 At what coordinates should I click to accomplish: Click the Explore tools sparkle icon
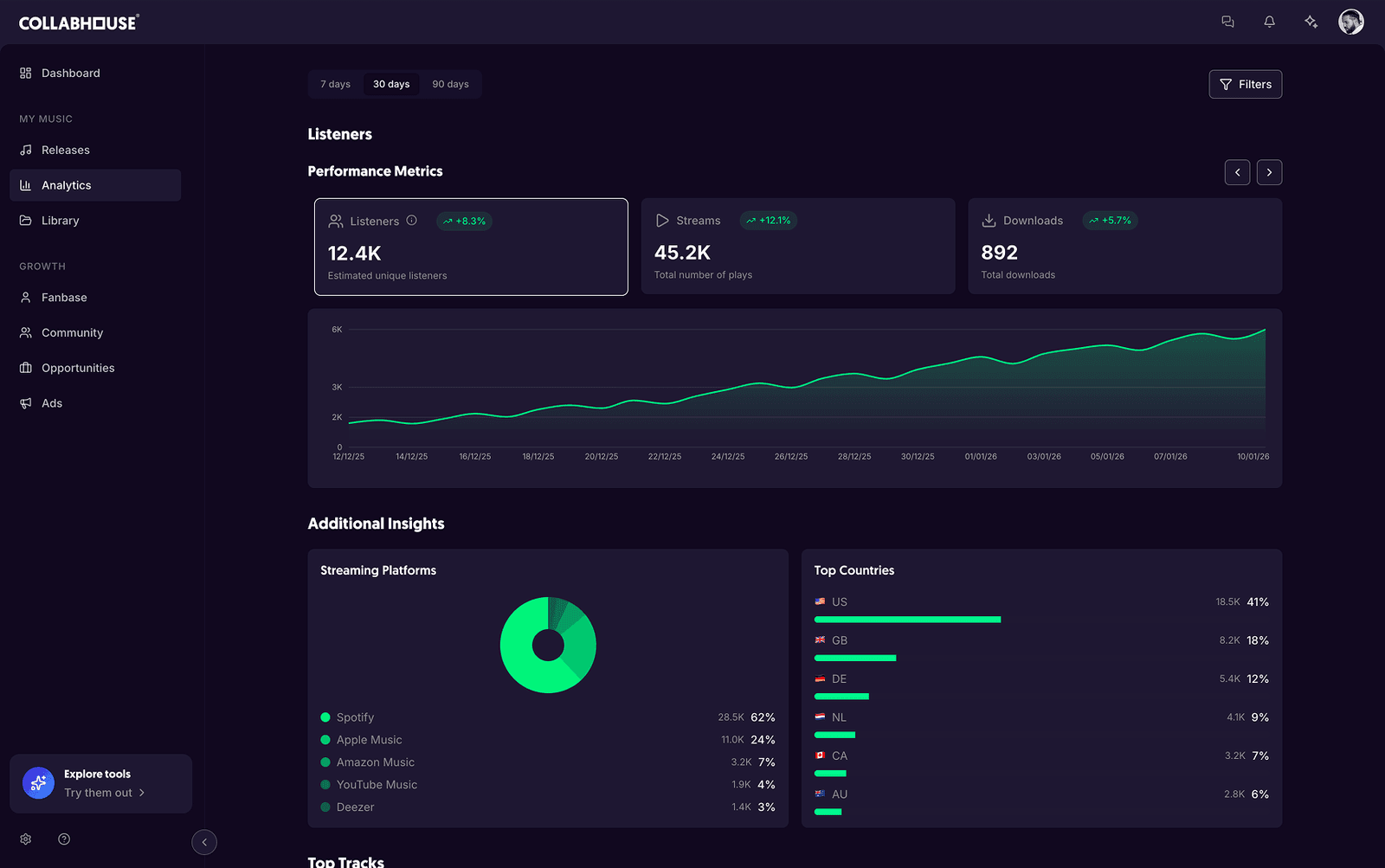pos(38,783)
